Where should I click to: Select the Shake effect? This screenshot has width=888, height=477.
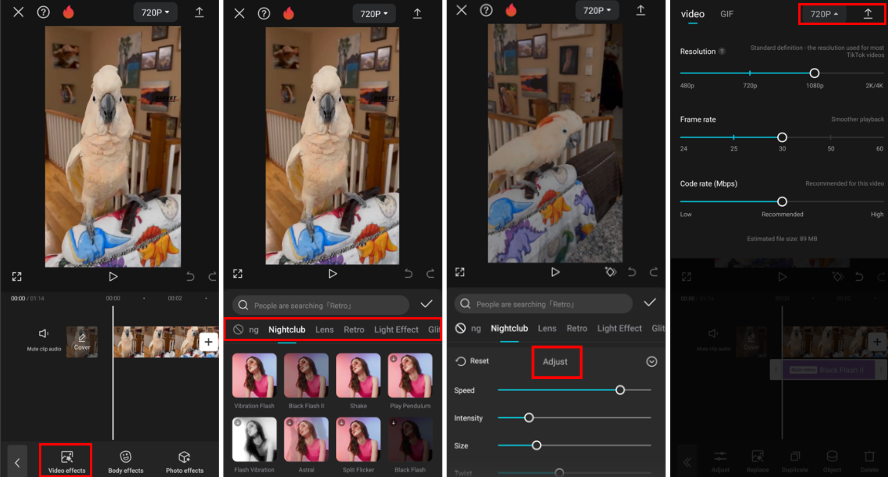(358, 381)
